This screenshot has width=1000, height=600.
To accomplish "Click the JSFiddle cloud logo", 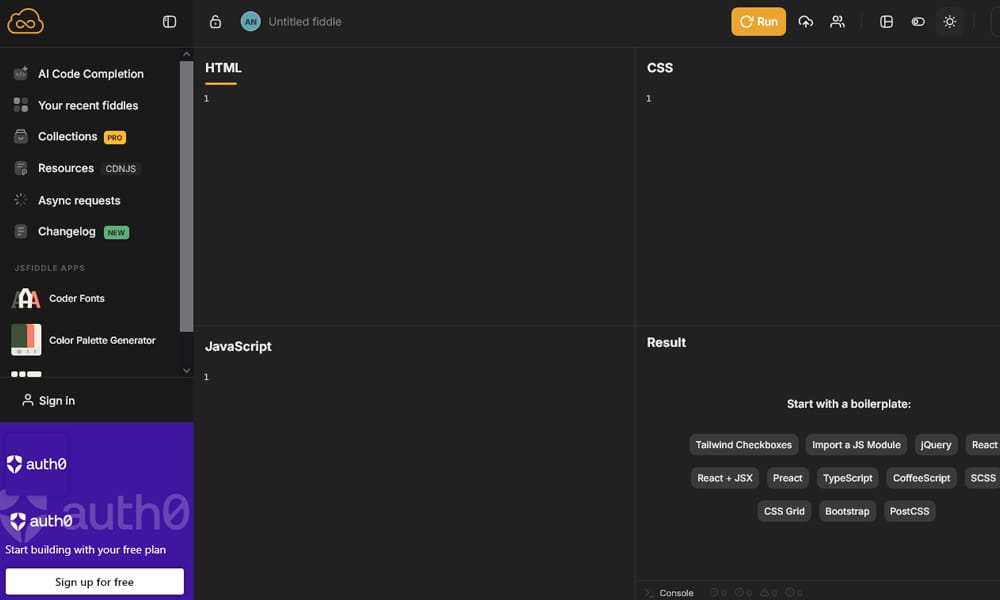I will coord(26,21).
